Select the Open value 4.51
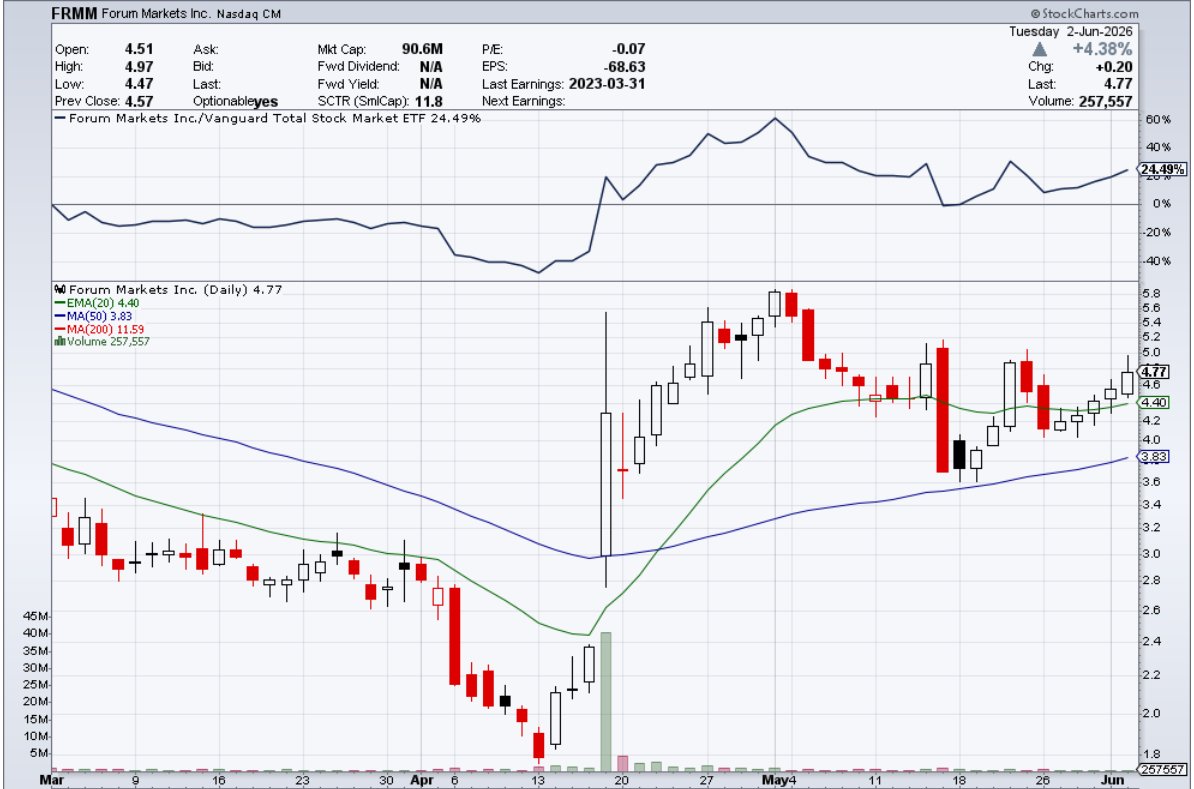This screenshot has width=1194, height=789. (x=139, y=50)
